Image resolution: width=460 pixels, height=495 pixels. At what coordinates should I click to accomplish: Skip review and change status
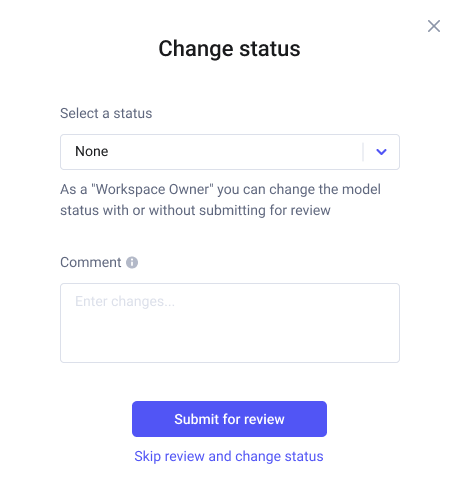(x=229, y=456)
